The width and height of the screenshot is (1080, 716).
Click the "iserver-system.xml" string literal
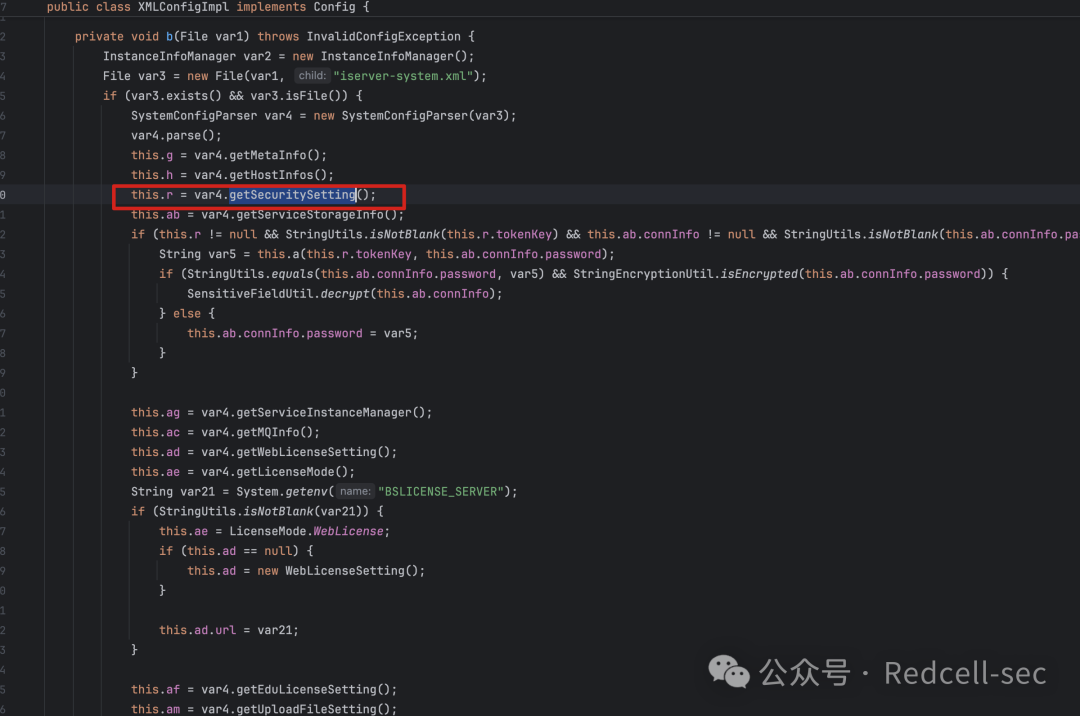click(x=403, y=76)
